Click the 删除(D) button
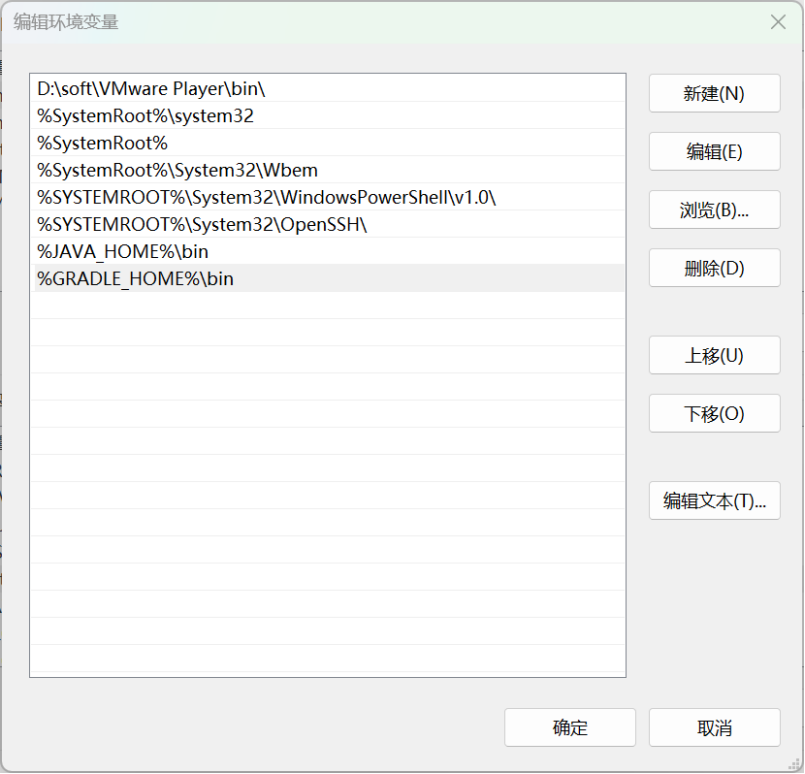 click(x=714, y=268)
